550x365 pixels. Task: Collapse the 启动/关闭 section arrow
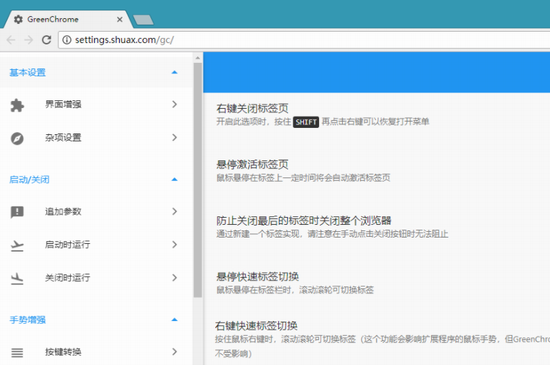(x=174, y=179)
